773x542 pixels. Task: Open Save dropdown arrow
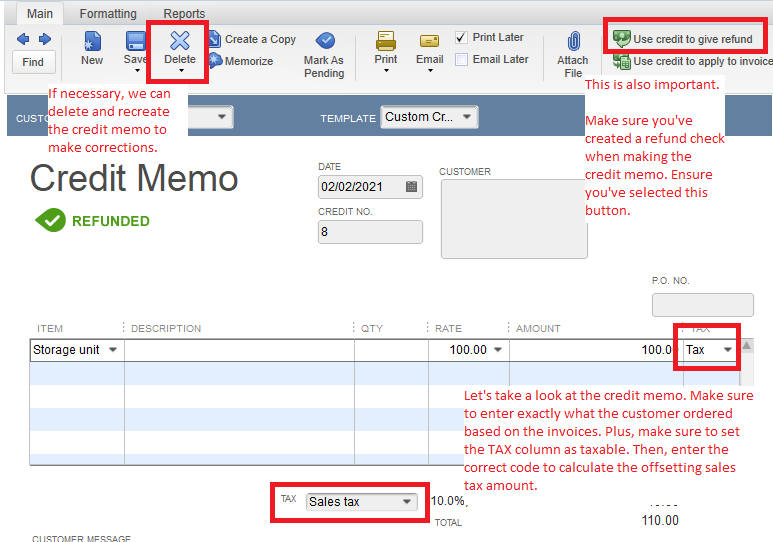[137, 71]
